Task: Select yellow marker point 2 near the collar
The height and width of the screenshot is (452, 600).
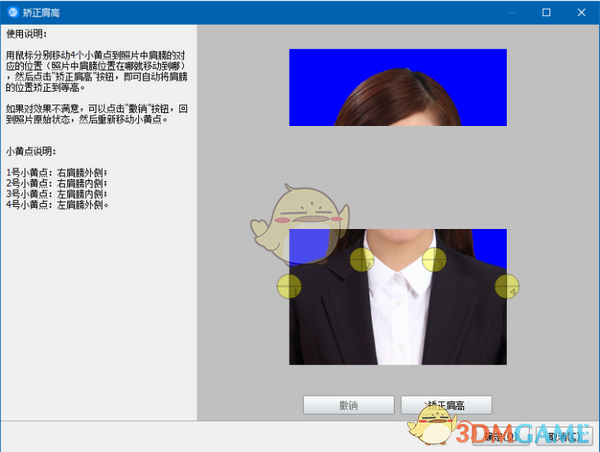Action: [362, 260]
